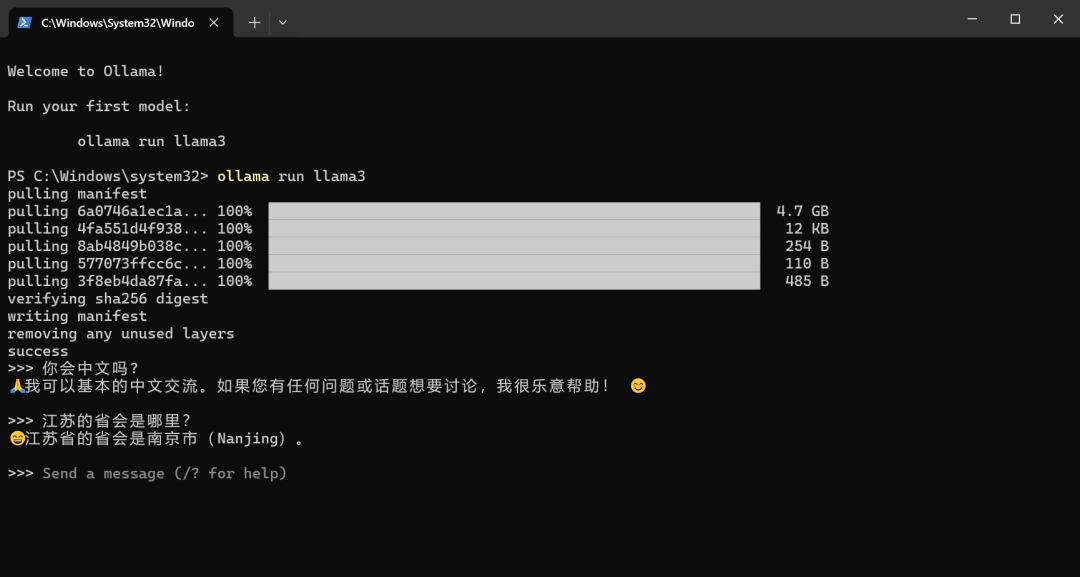This screenshot has height=577, width=1080.
Task: Click the smiling emoji ending the first reply
Action: (638, 386)
